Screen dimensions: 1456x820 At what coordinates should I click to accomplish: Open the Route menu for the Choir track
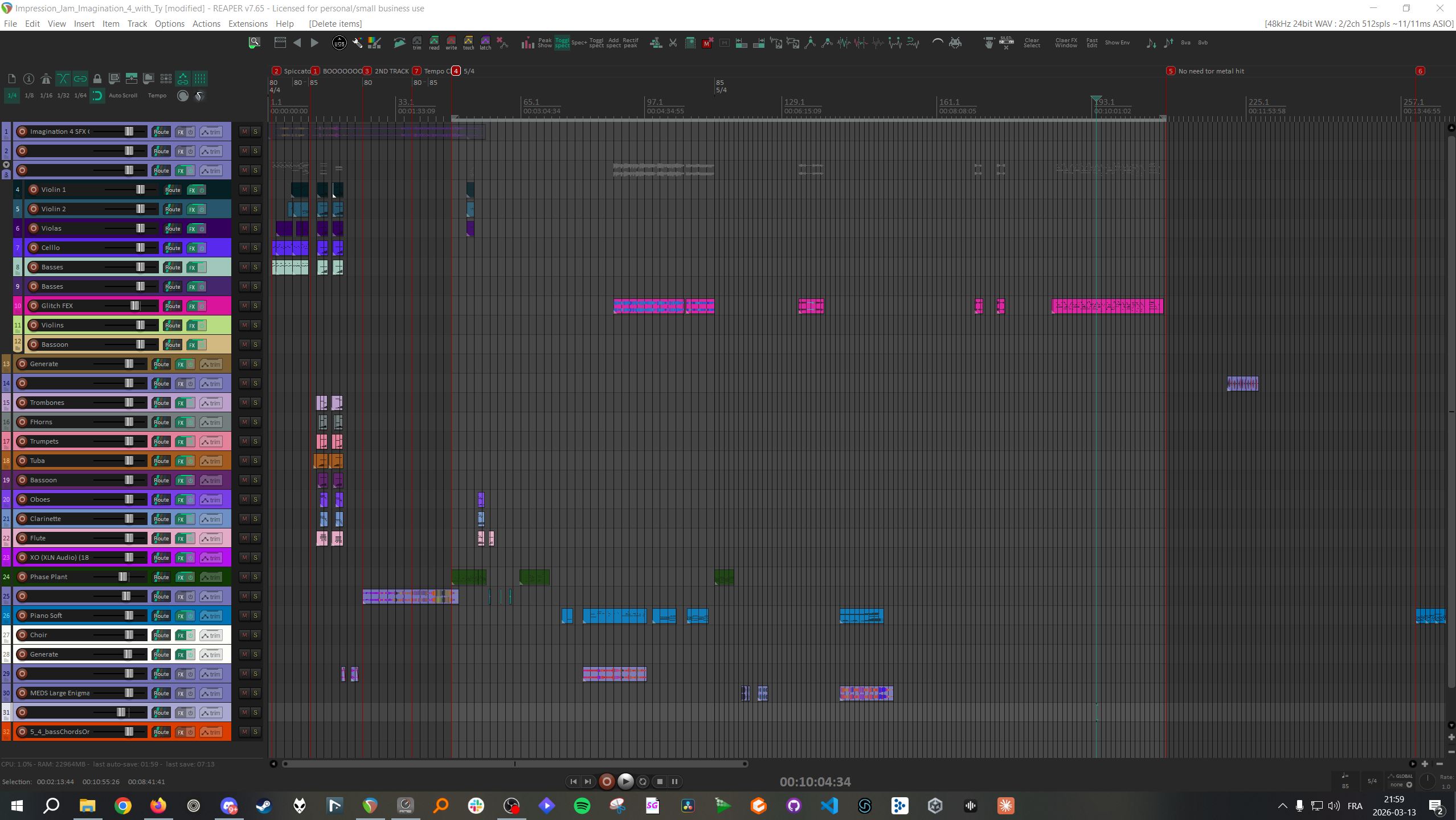click(x=161, y=635)
